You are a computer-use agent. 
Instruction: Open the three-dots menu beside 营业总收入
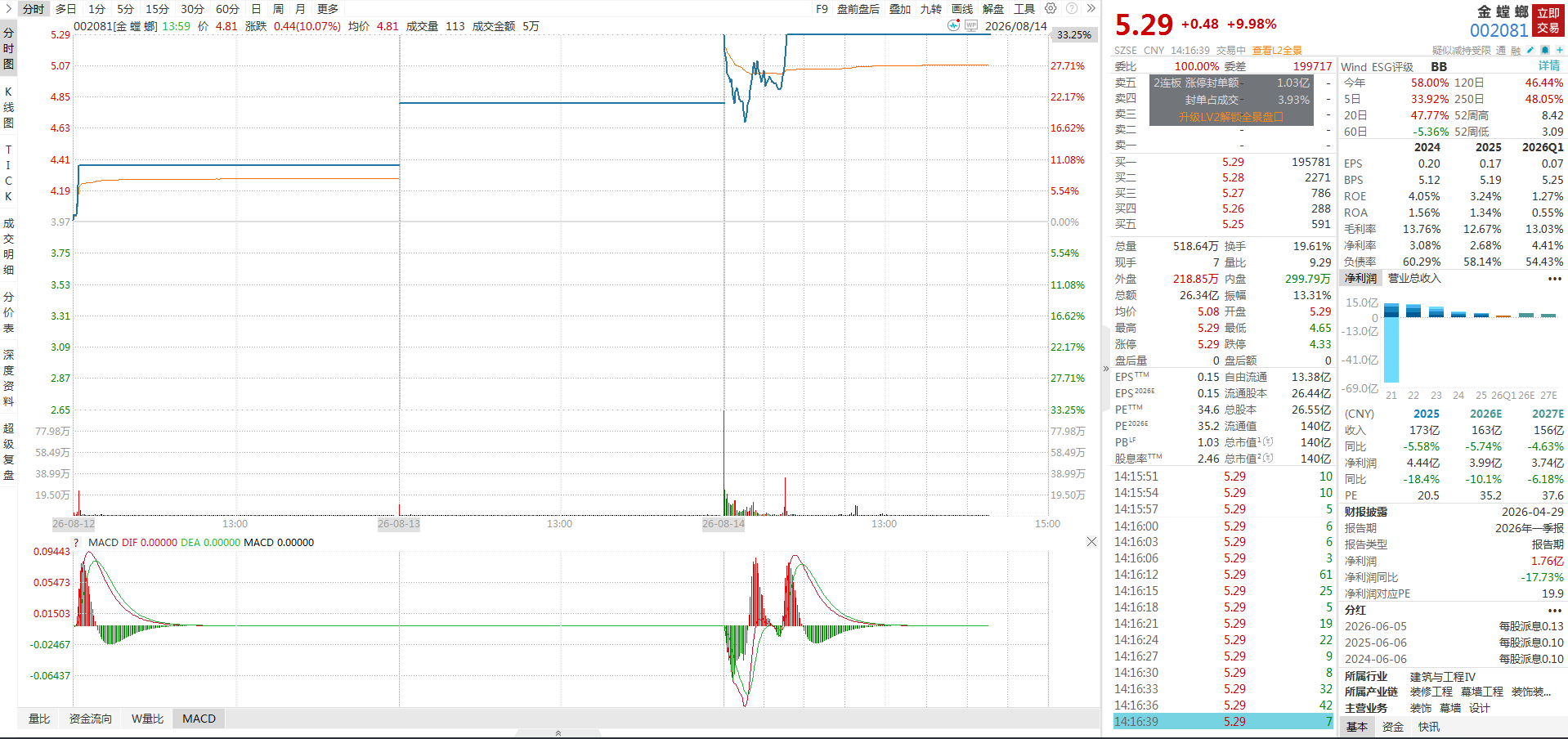[1555, 279]
